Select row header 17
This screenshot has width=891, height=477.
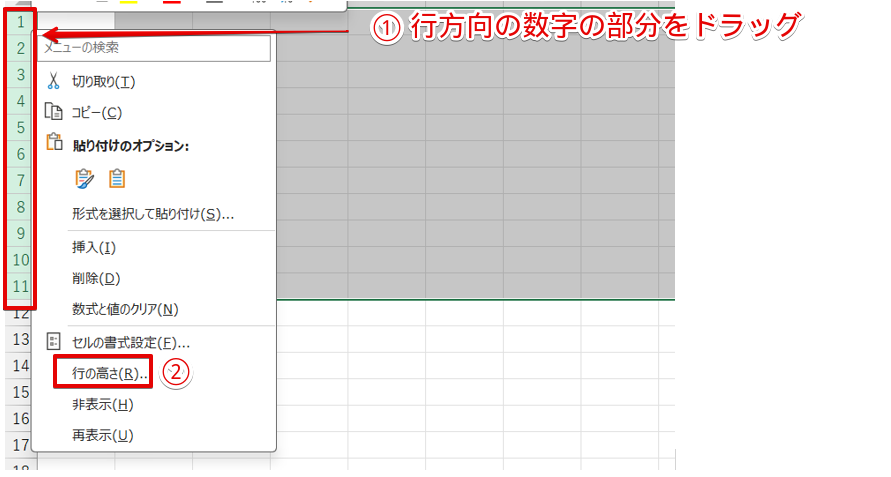click(x=20, y=445)
